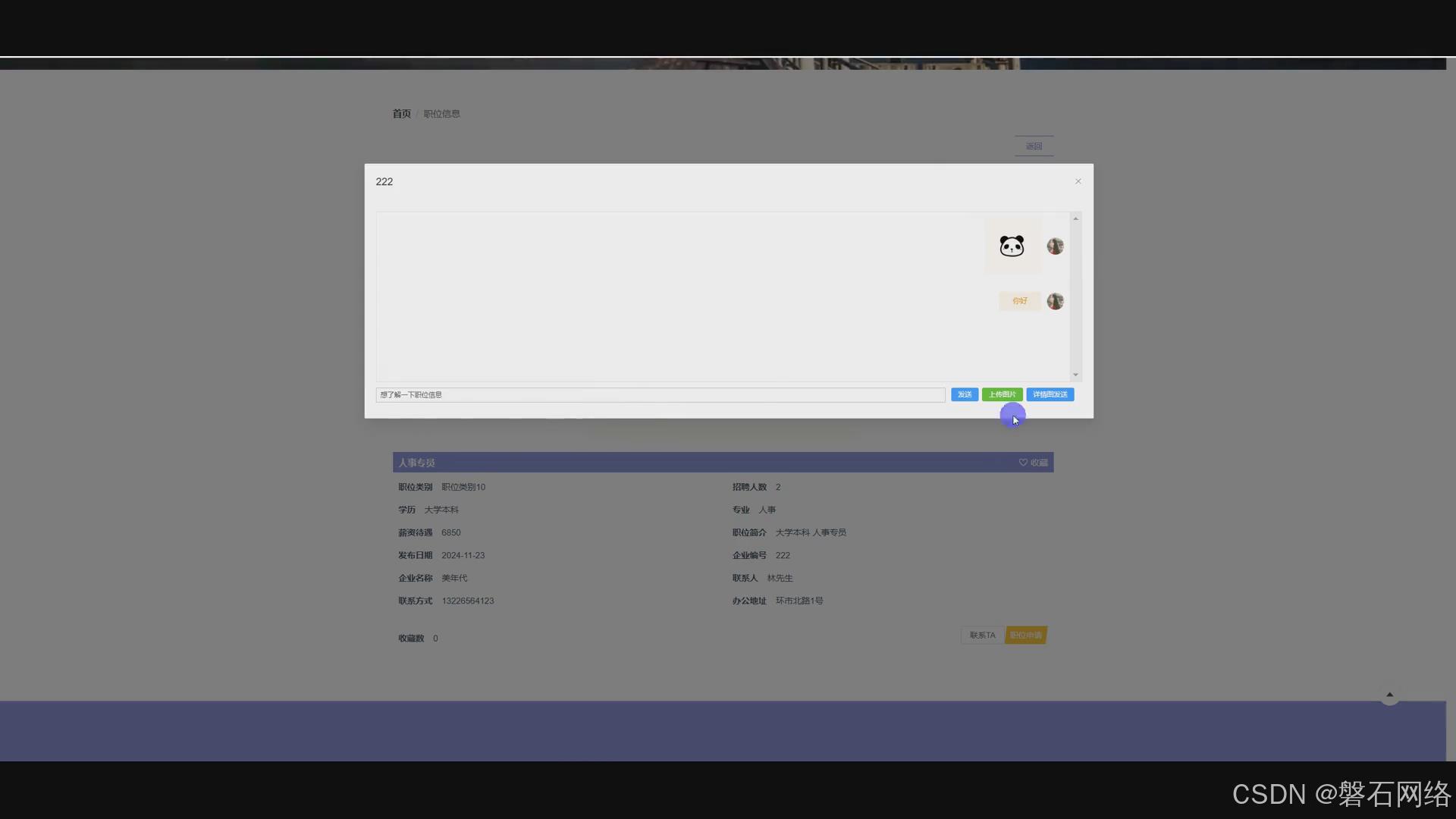Click the chat scrollbar down arrow
This screenshot has width=1456, height=819.
(1075, 375)
